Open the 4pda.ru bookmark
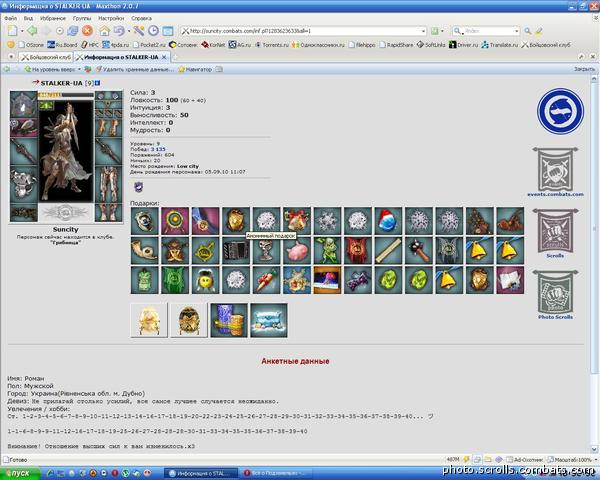Viewport: 600px width, 480px height. tap(116, 45)
